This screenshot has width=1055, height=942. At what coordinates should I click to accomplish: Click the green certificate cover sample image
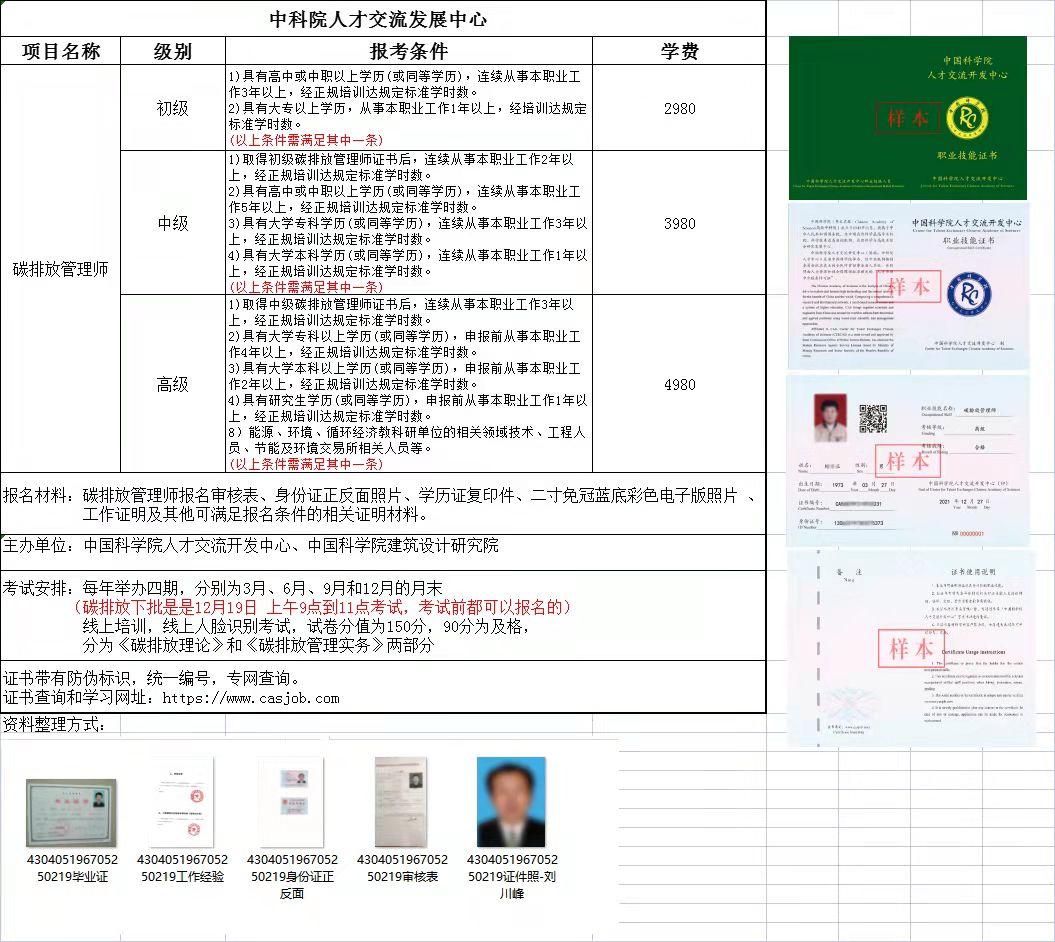coord(908,118)
